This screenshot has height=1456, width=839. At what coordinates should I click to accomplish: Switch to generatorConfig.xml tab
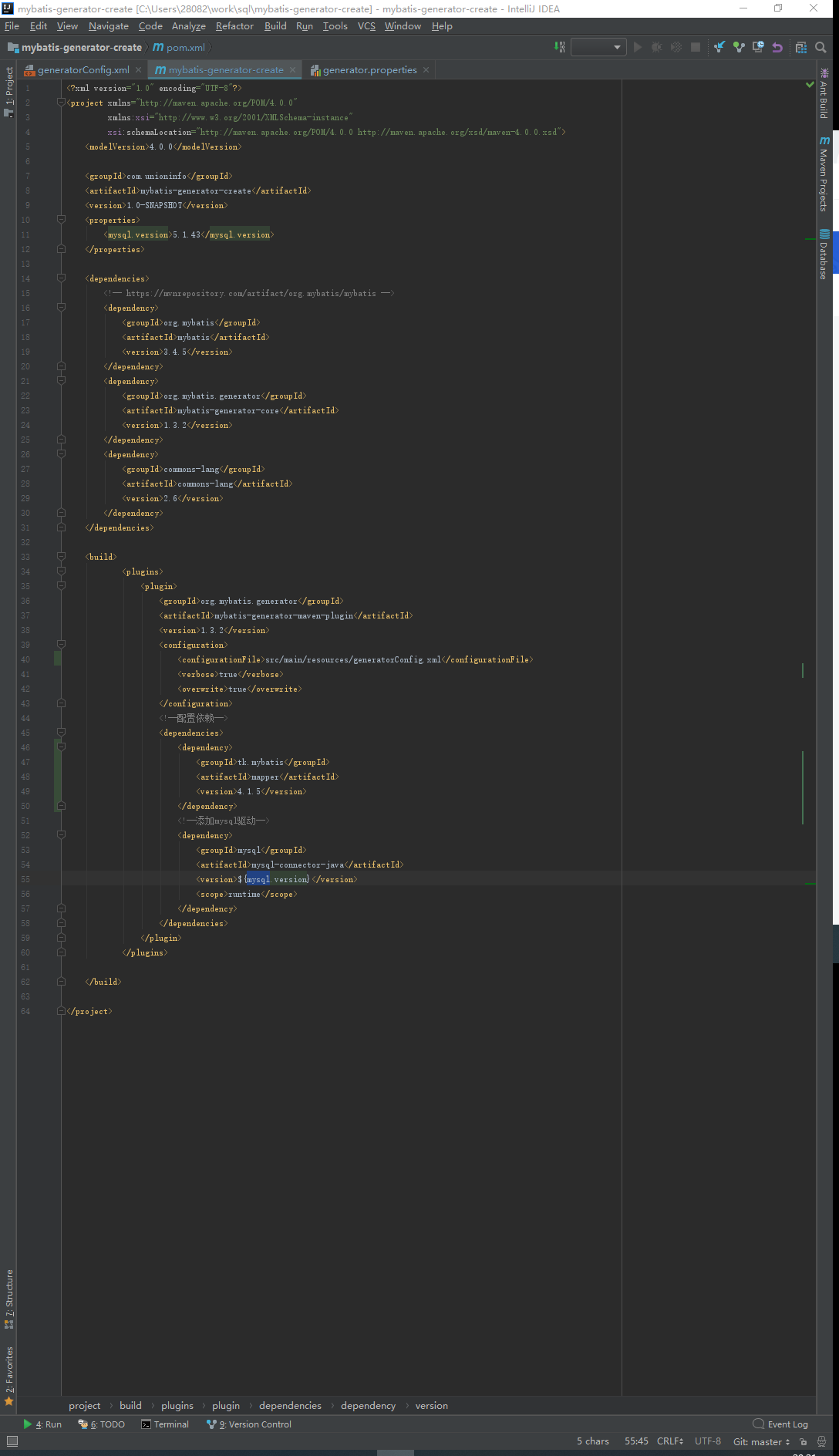[83, 69]
